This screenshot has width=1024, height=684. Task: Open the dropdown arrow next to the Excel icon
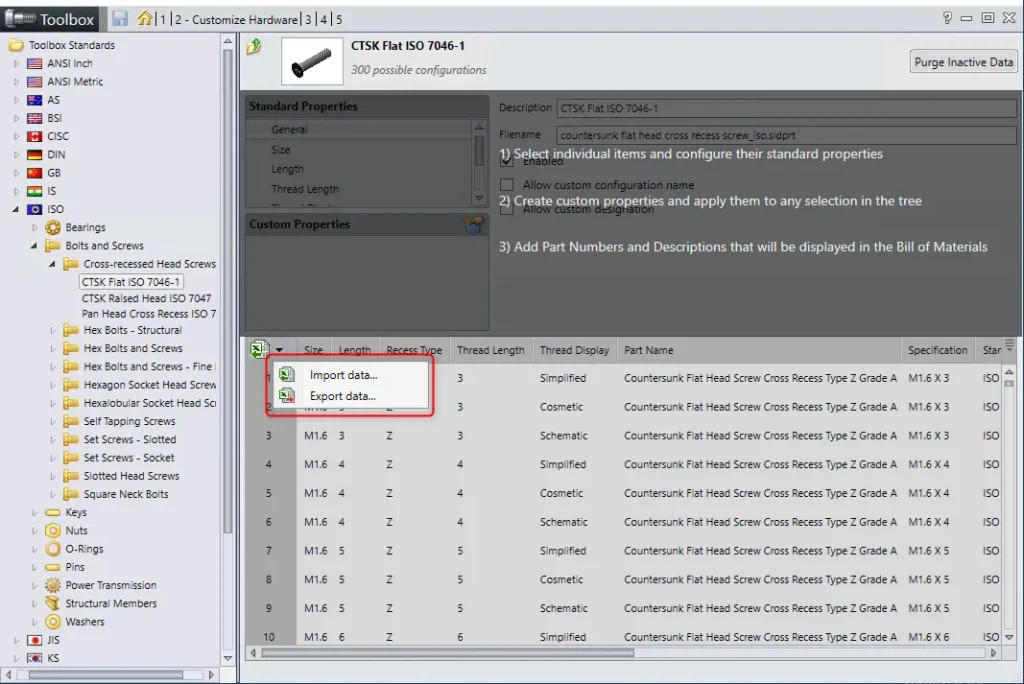coord(280,350)
